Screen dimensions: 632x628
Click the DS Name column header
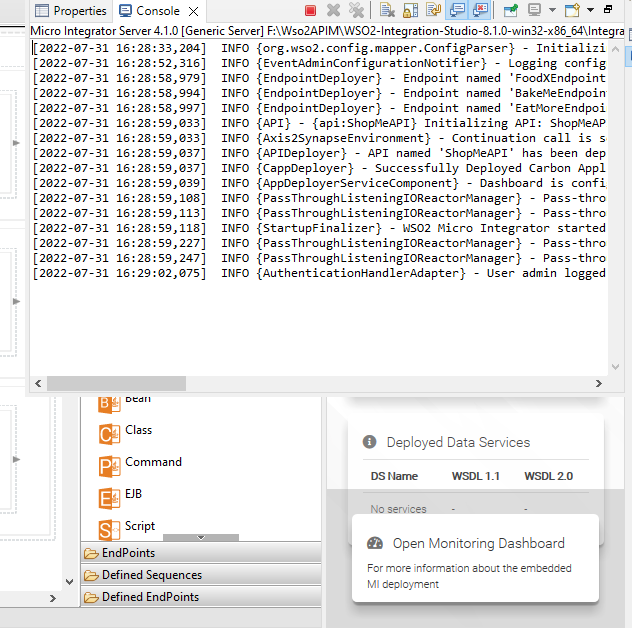394,476
